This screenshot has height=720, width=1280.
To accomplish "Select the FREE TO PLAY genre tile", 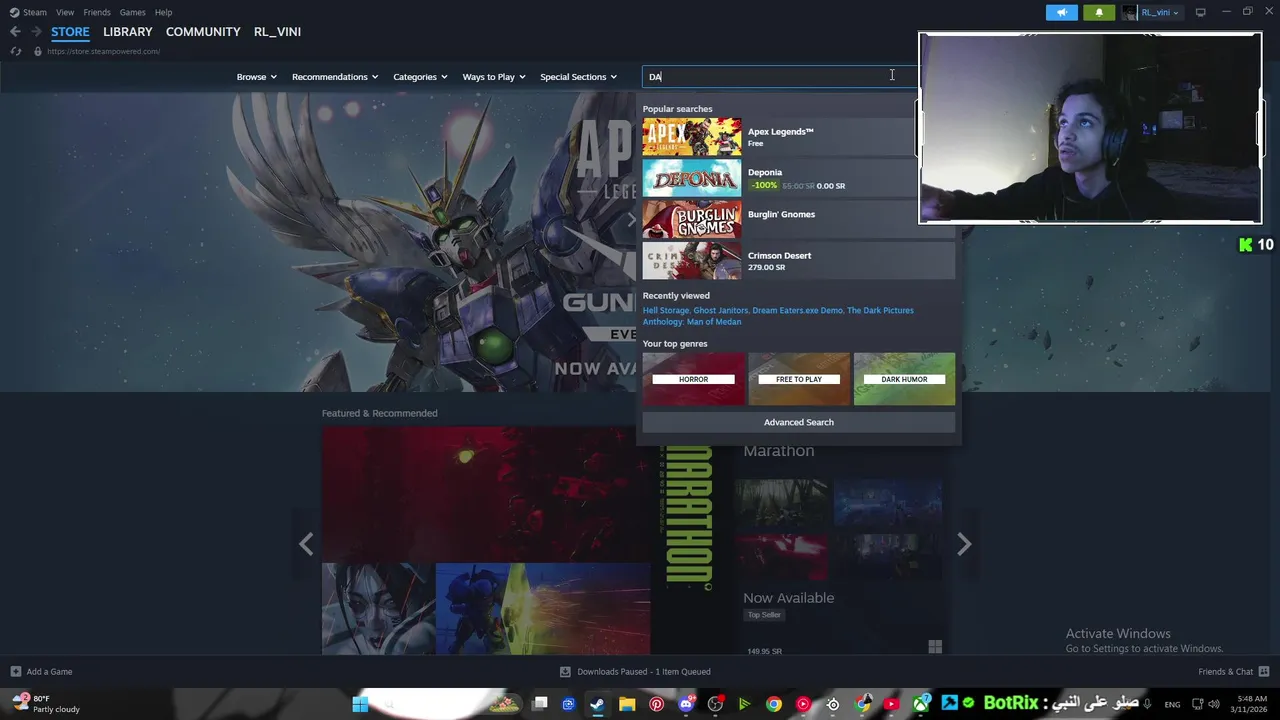I will coord(799,379).
